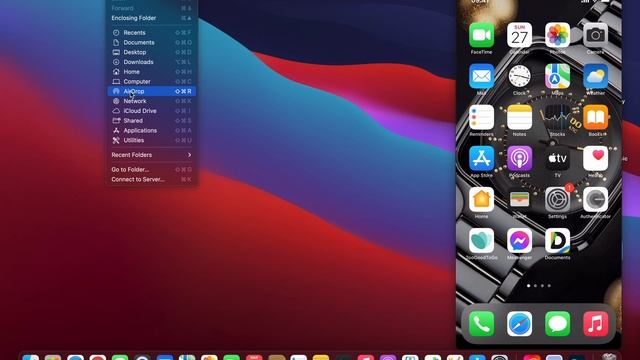Launch Music from the iPhone dock
The height and width of the screenshot is (360, 640).
[595, 324]
